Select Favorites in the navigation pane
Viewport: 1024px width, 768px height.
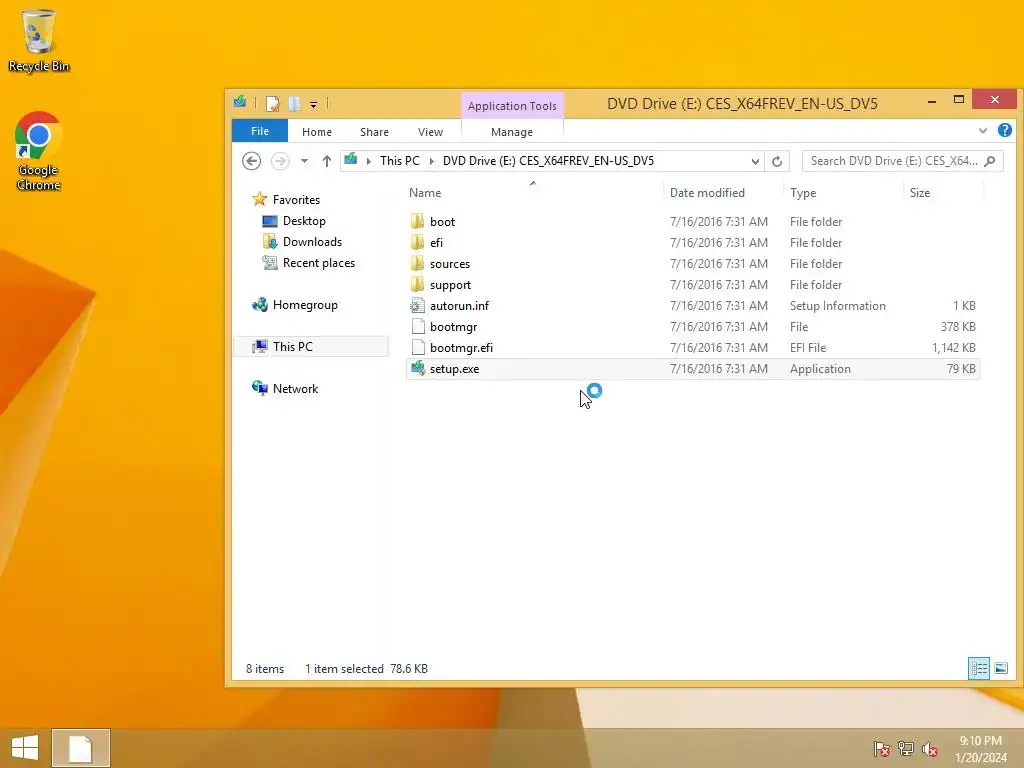click(x=286, y=199)
